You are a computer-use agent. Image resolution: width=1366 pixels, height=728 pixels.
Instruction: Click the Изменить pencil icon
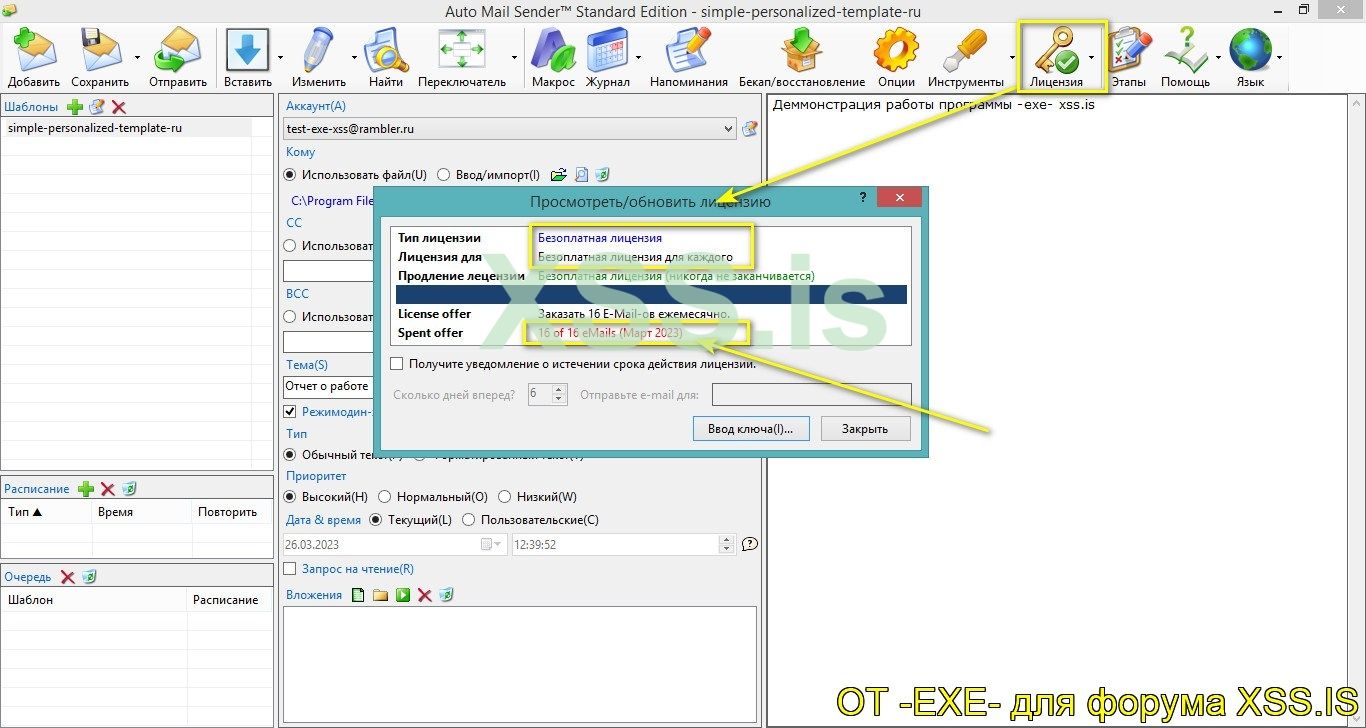pyautogui.click(x=319, y=50)
